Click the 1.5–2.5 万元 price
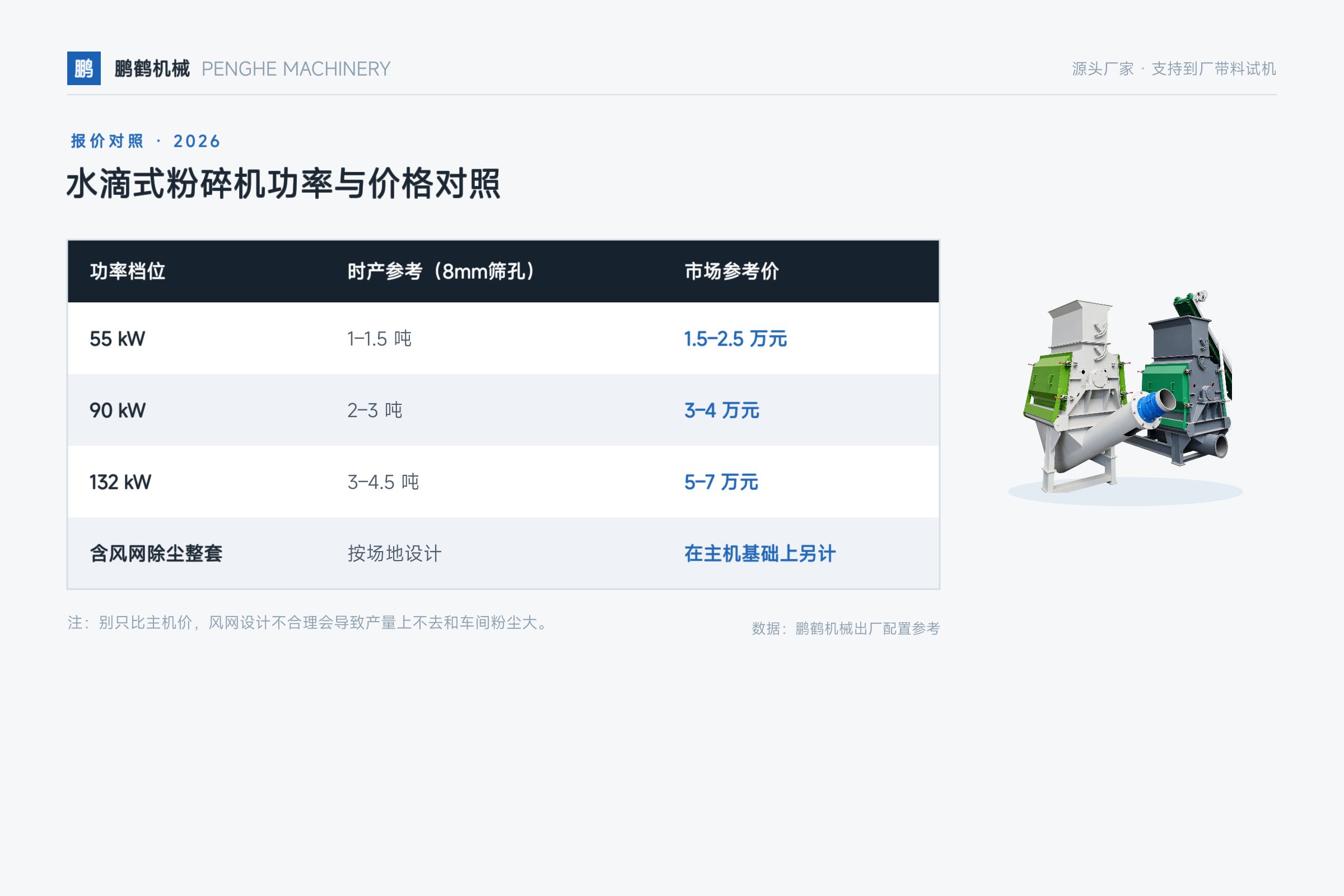Viewport: 1344px width, 896px height. click(x=735, y=339)
